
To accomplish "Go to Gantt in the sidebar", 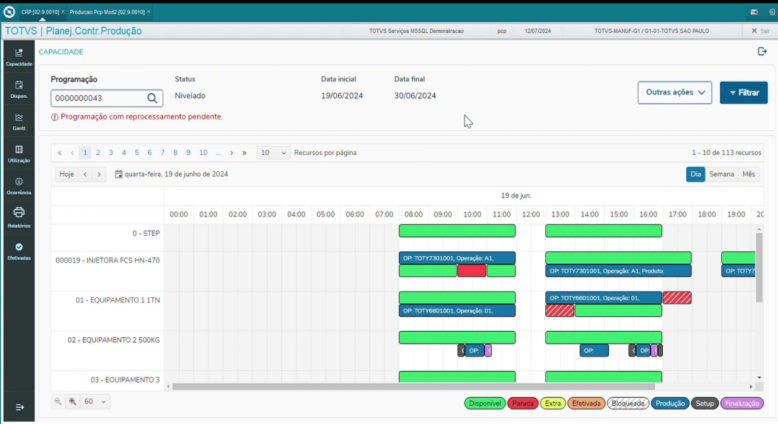I will tap(19, 120).
